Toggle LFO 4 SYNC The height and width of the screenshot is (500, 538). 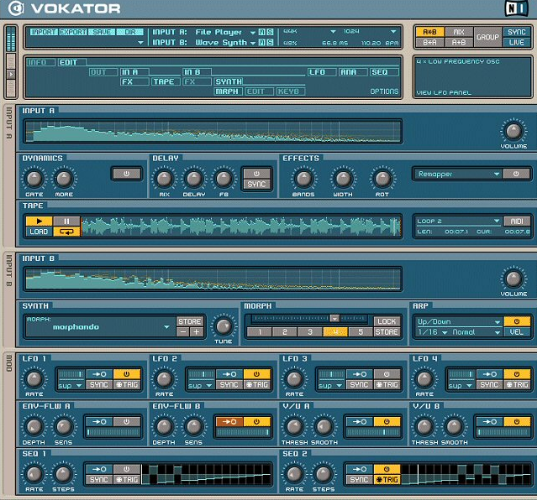(489, 385)
